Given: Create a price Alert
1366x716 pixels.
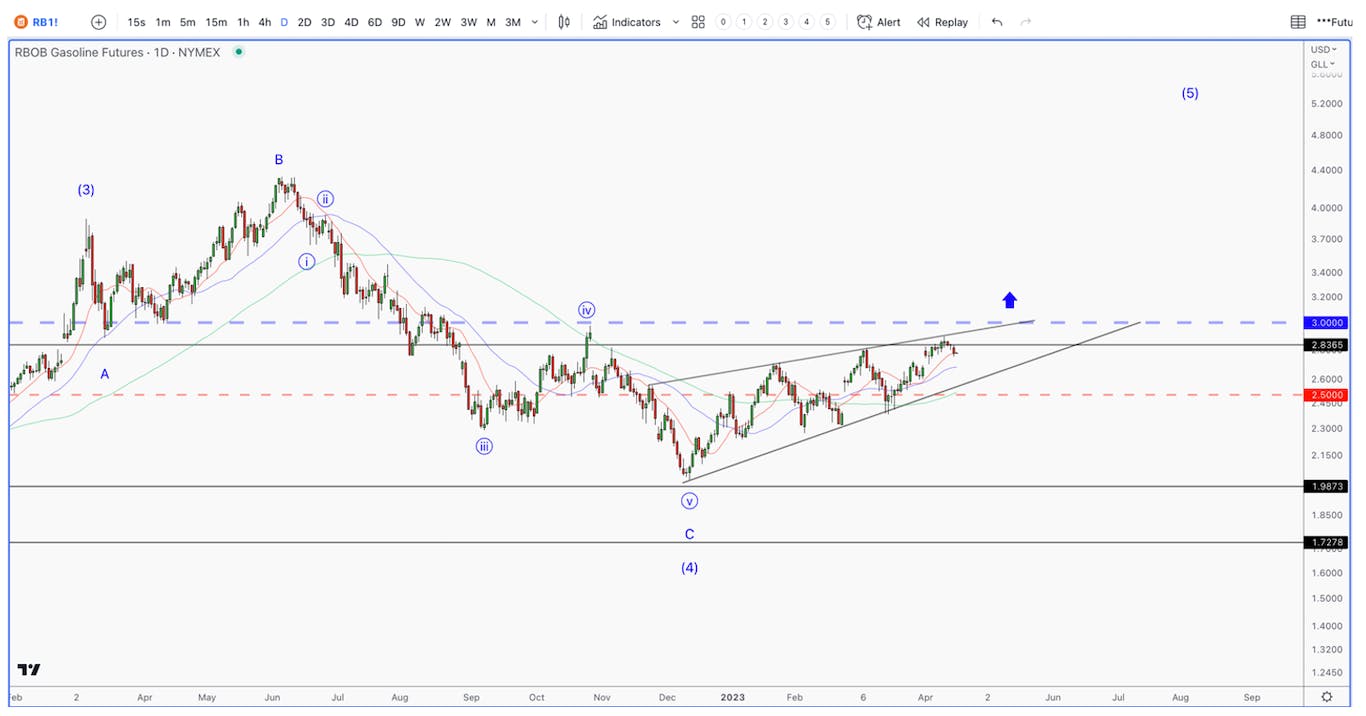Looking at the screenshot, I should click(879, 22).
